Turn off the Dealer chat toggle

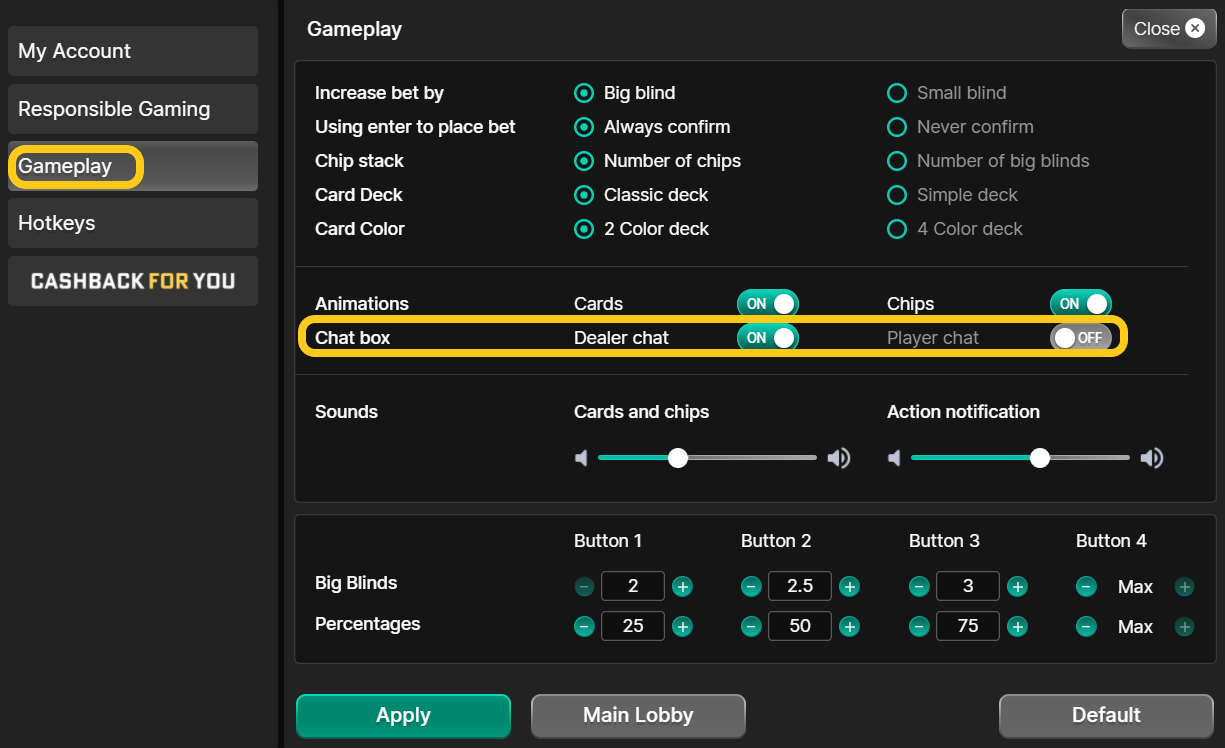pos(767,338)
